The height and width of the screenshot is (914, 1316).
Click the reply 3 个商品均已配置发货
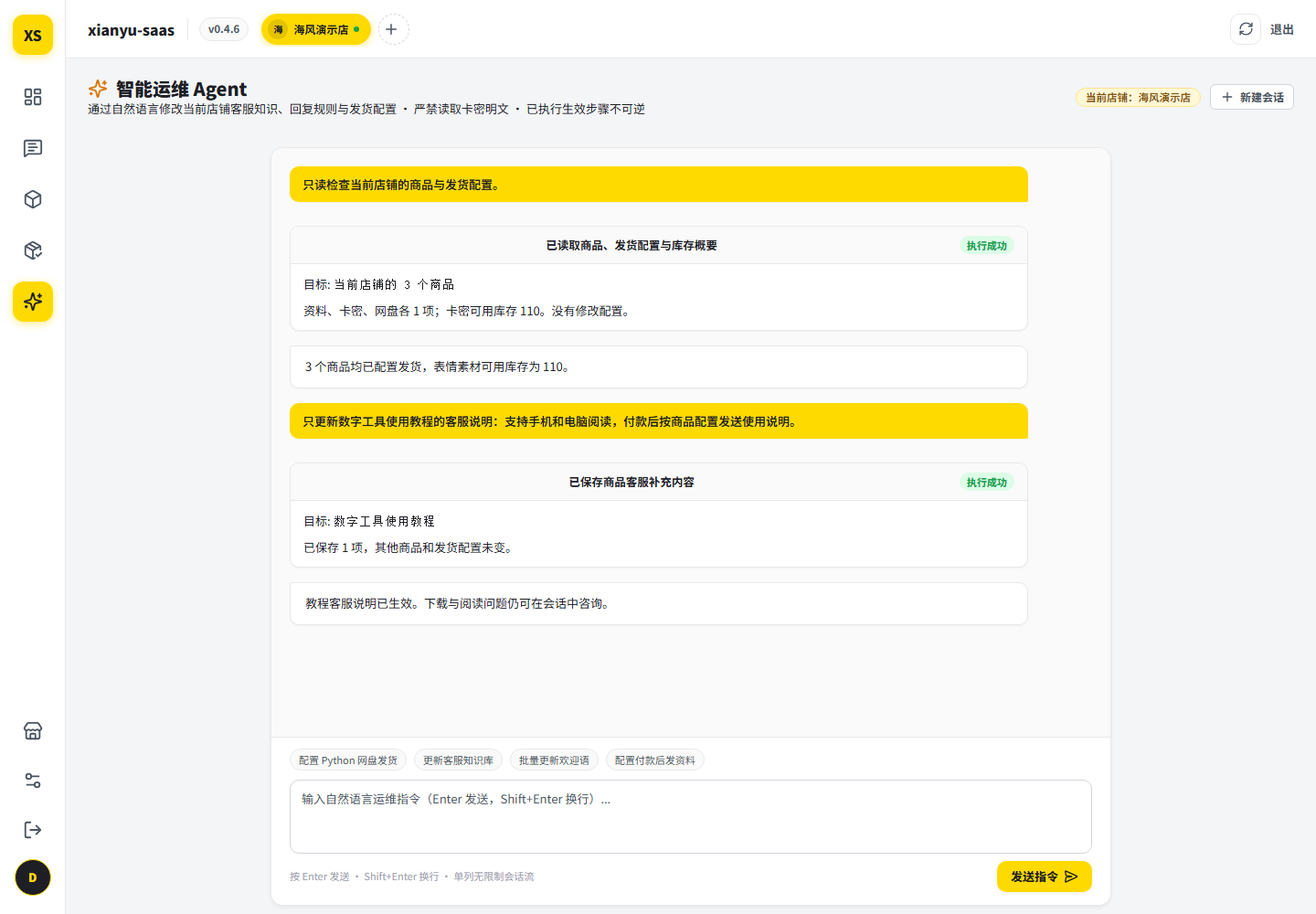click(659, 367)
